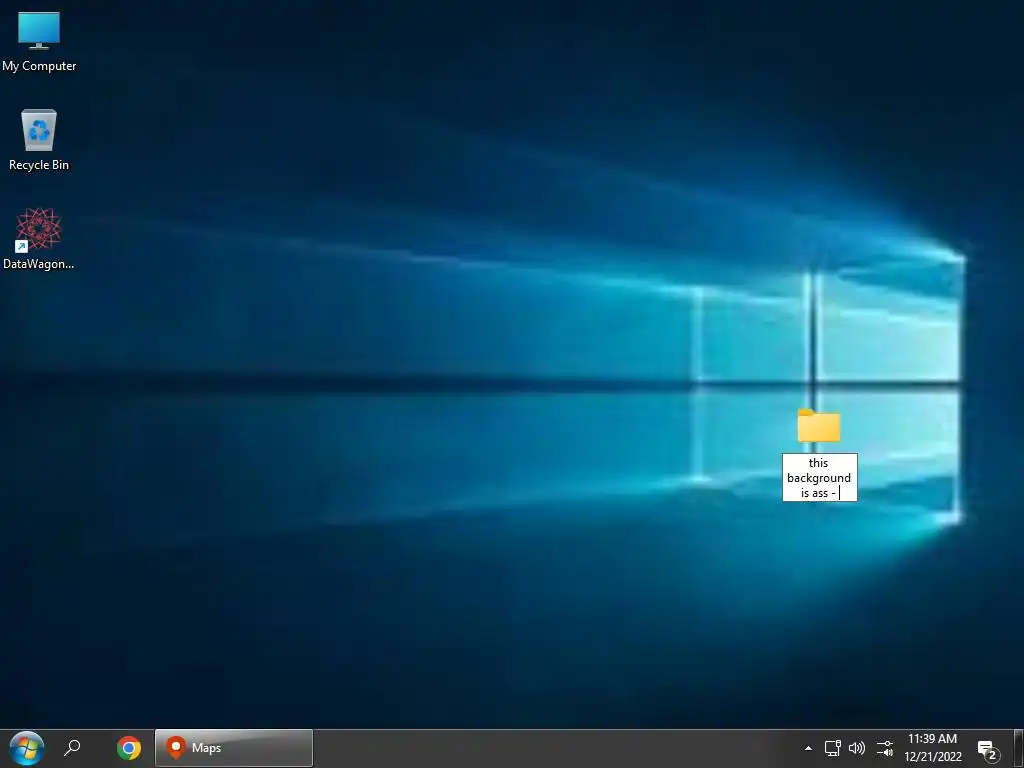This screenshot has height=768, width=1024.
Task: Click the Recycle Bin label text
Action: (x=39, y=165)
